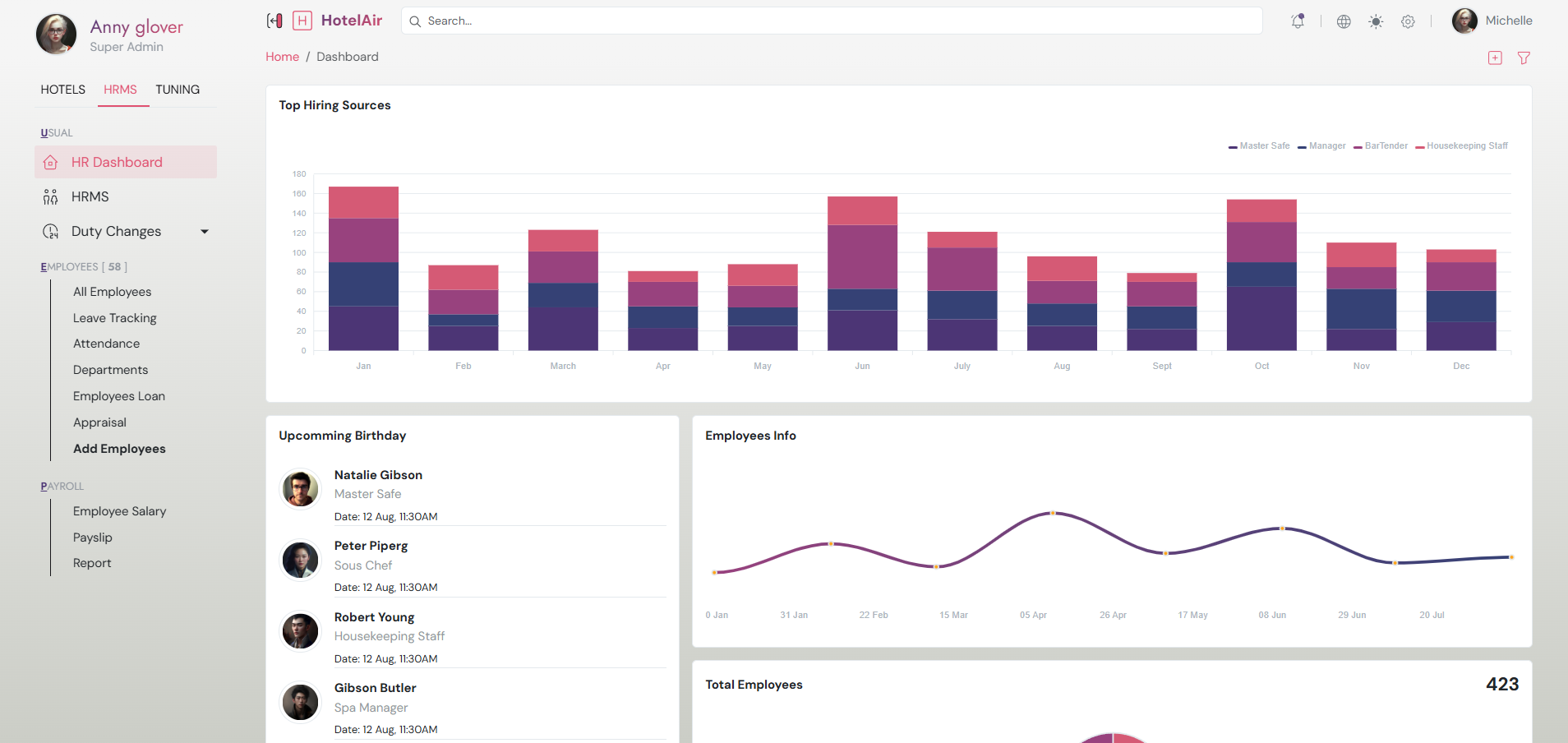This screenshot has width=1568, height=743.
Task: Click the HotelAir logo icon
Action: (x=302, y=21)
